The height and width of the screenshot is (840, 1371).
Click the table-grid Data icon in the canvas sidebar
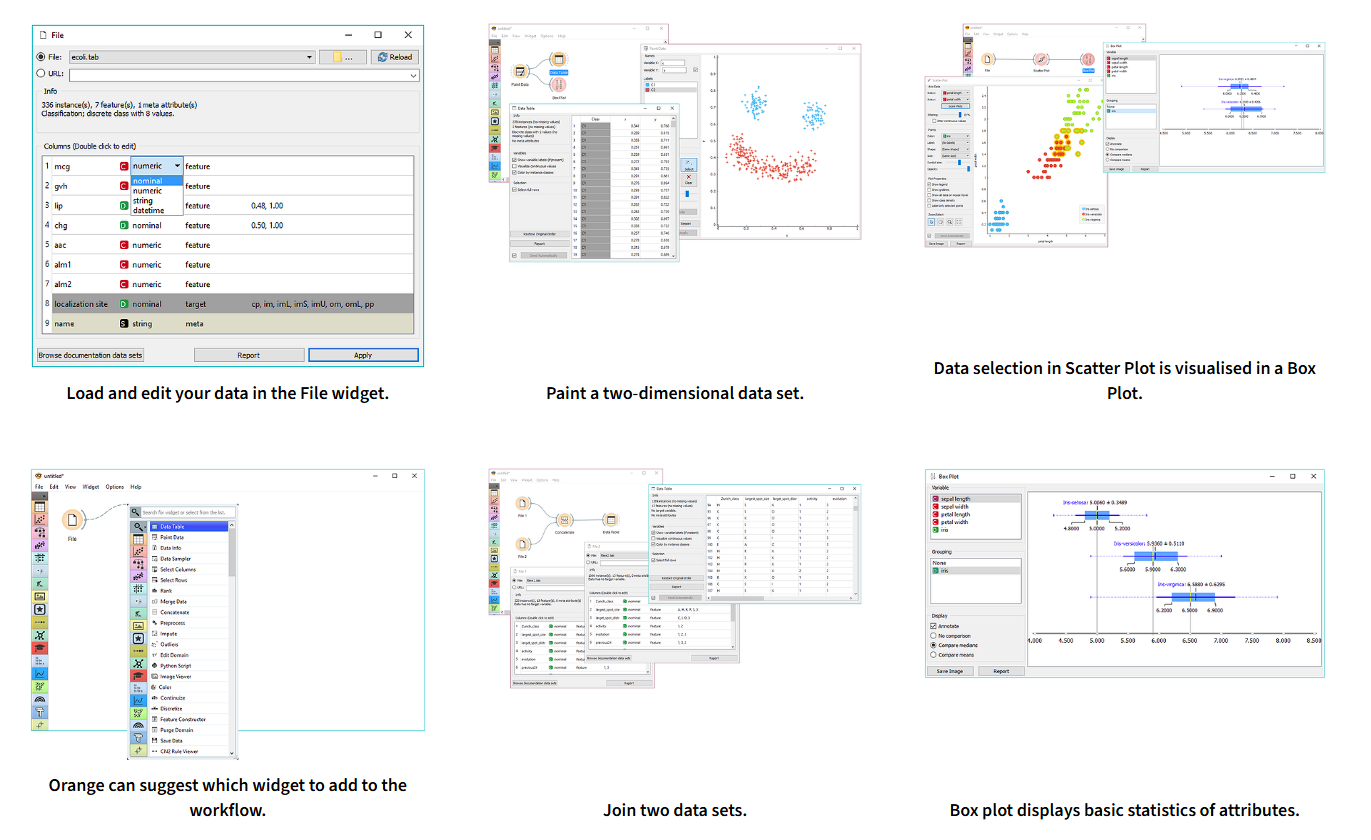point(40,508)
